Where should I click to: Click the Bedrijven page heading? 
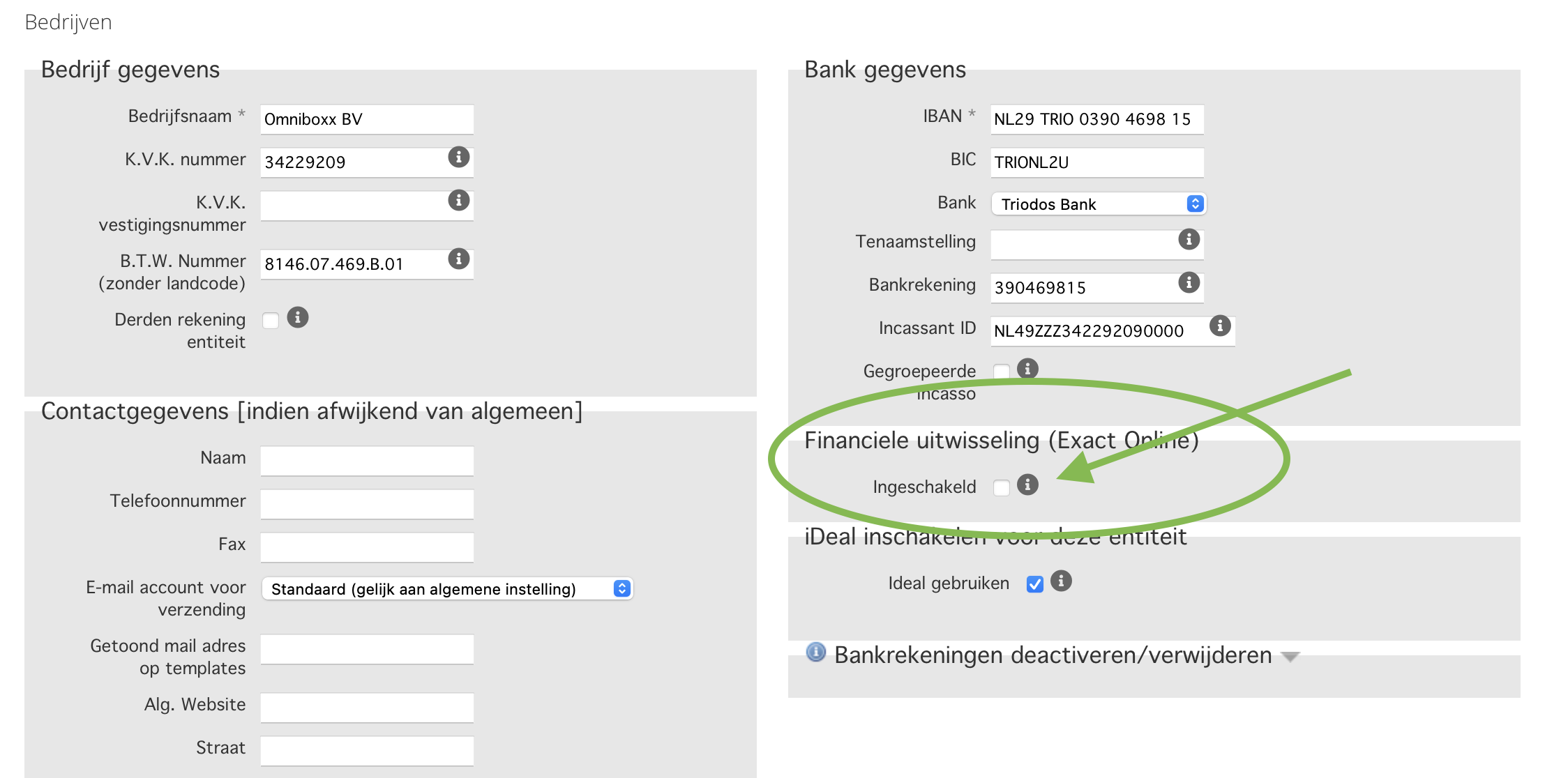click(68, 22)
